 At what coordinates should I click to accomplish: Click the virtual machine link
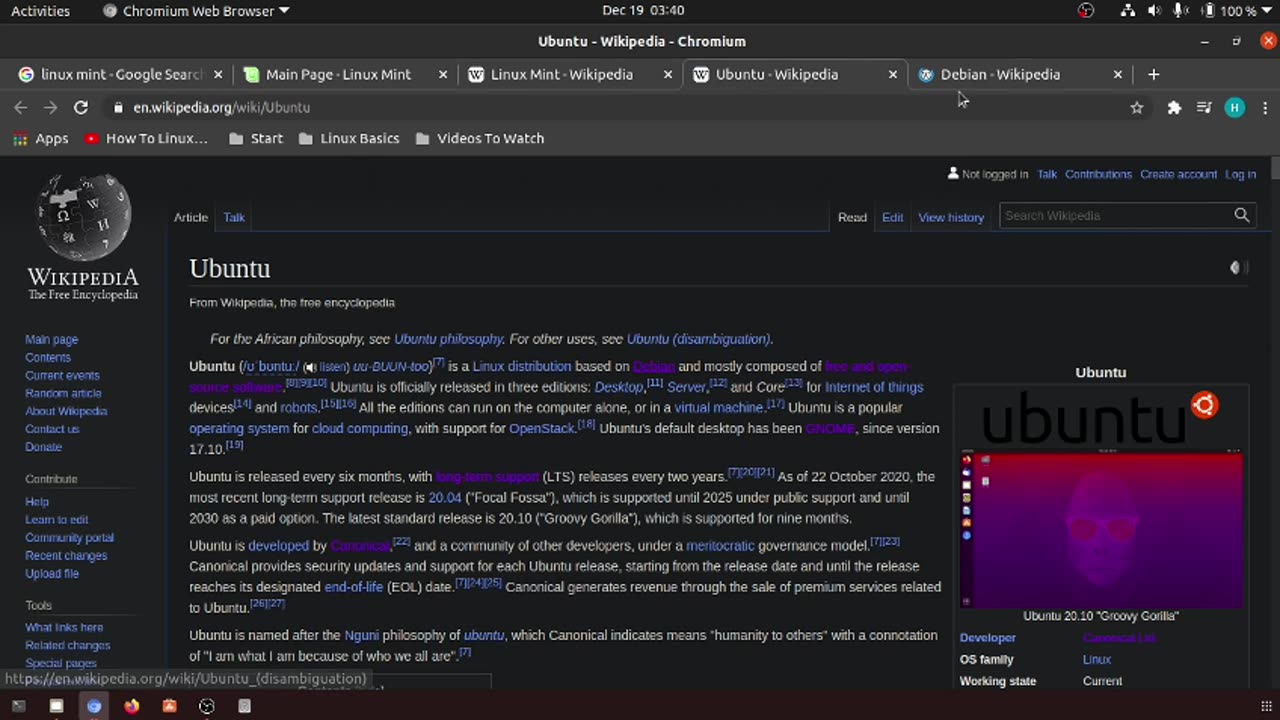(x=718, y=407)
